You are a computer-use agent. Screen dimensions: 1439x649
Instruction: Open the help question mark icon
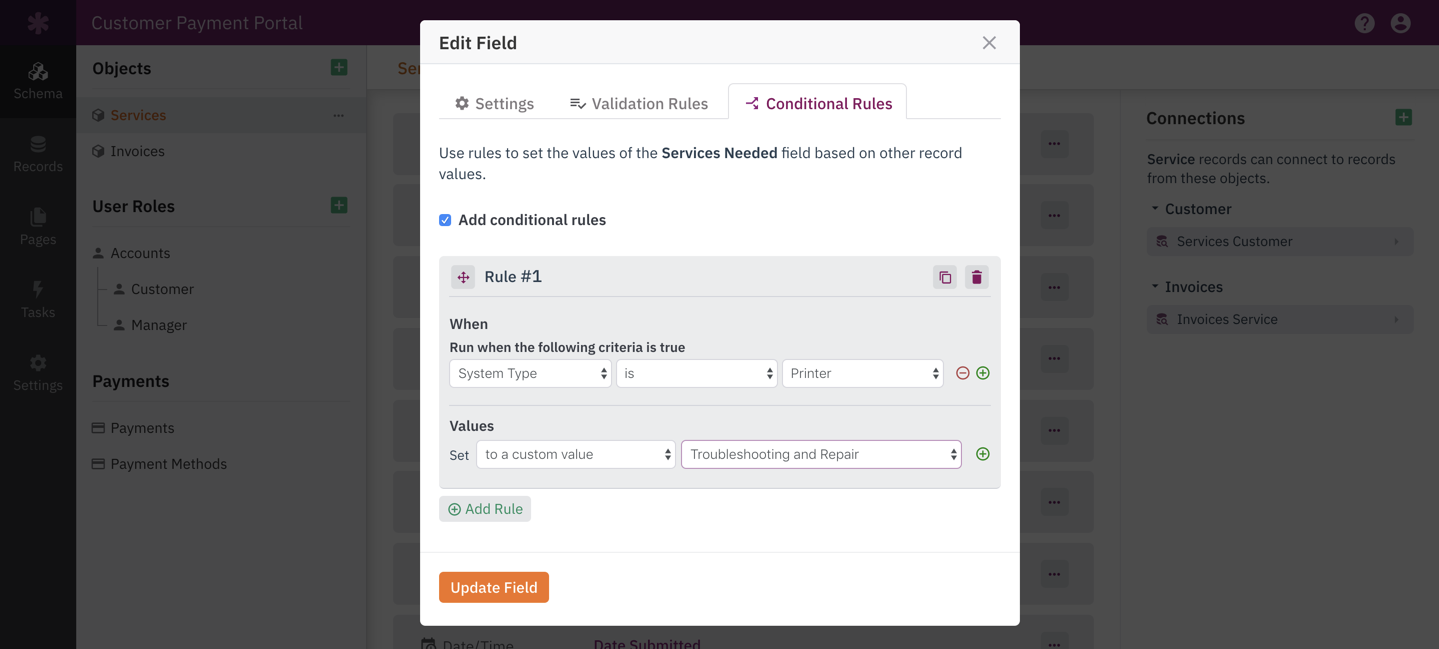[x=1365, y=23]
